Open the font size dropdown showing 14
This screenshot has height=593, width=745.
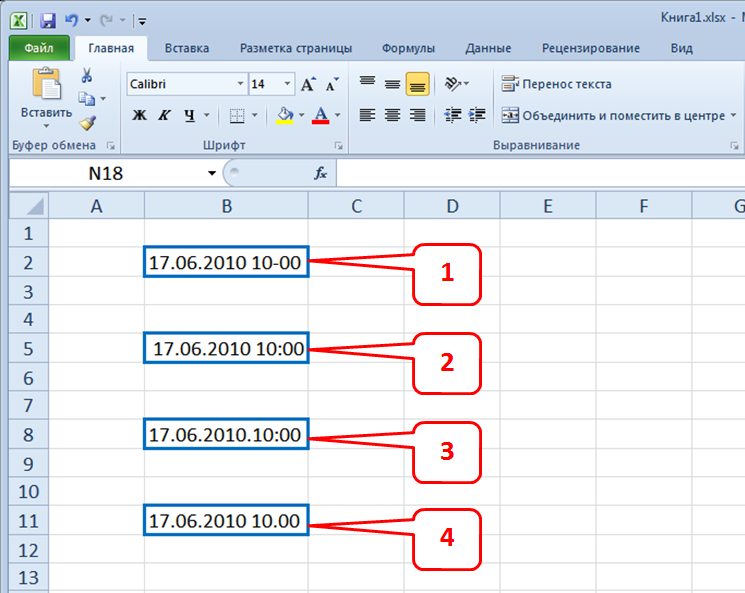click(288, 85)
